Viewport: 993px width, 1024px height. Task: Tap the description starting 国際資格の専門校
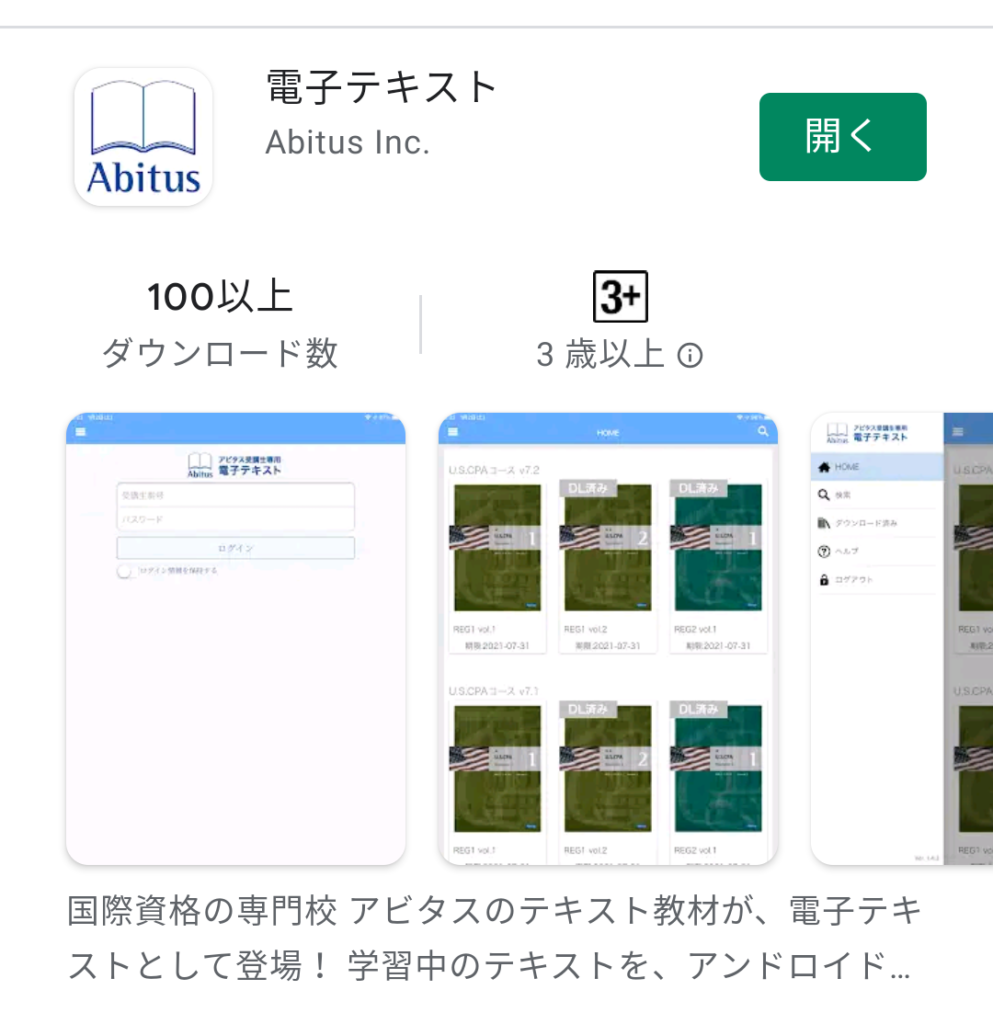tap(494, 938)
